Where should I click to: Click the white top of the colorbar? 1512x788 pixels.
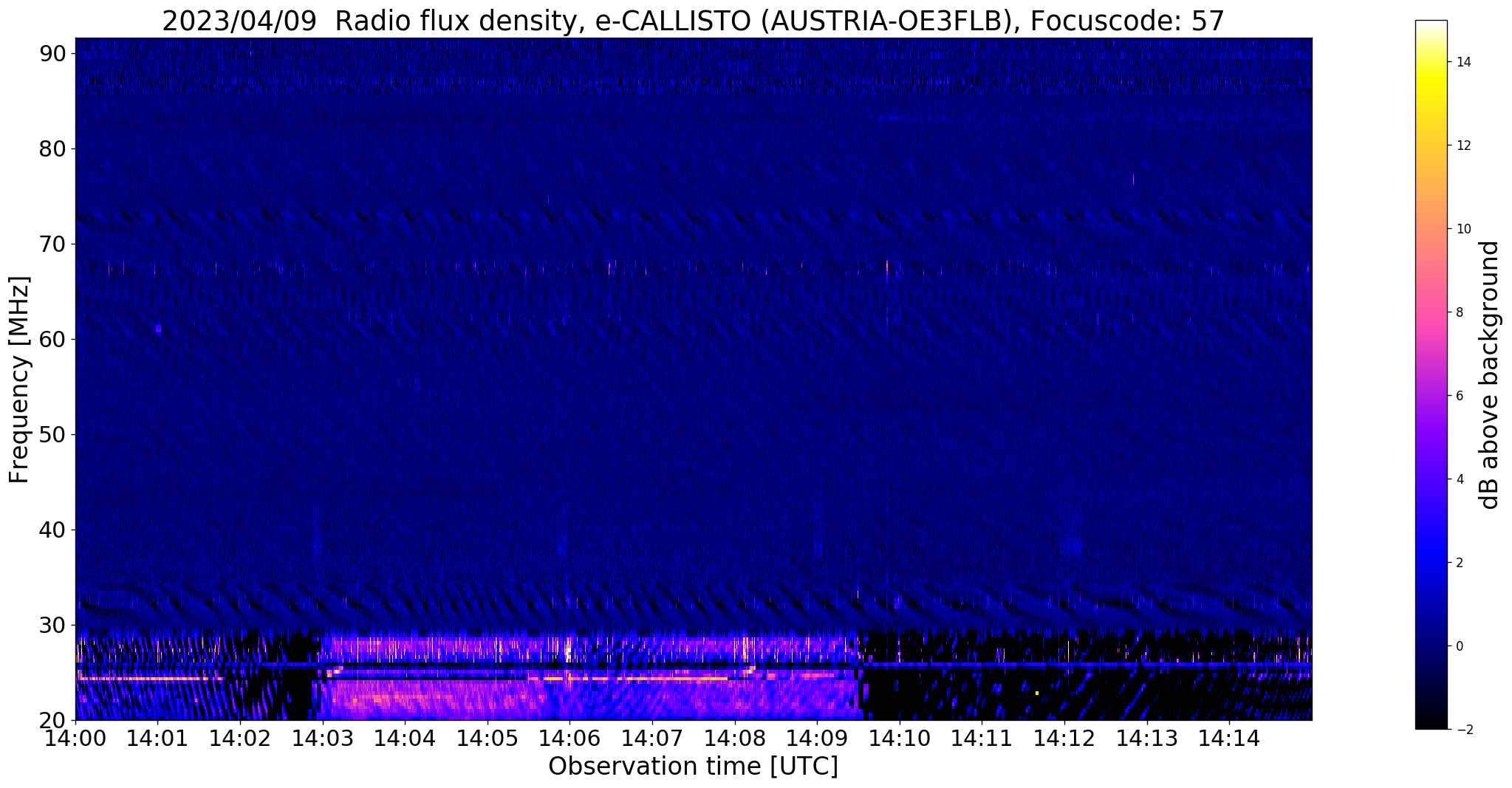click(1431, 27)
